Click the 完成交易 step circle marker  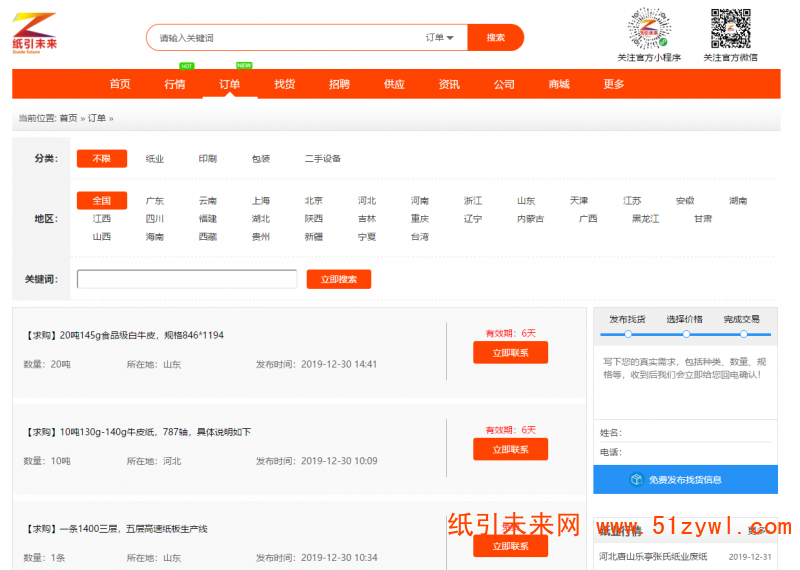(743, 334)
